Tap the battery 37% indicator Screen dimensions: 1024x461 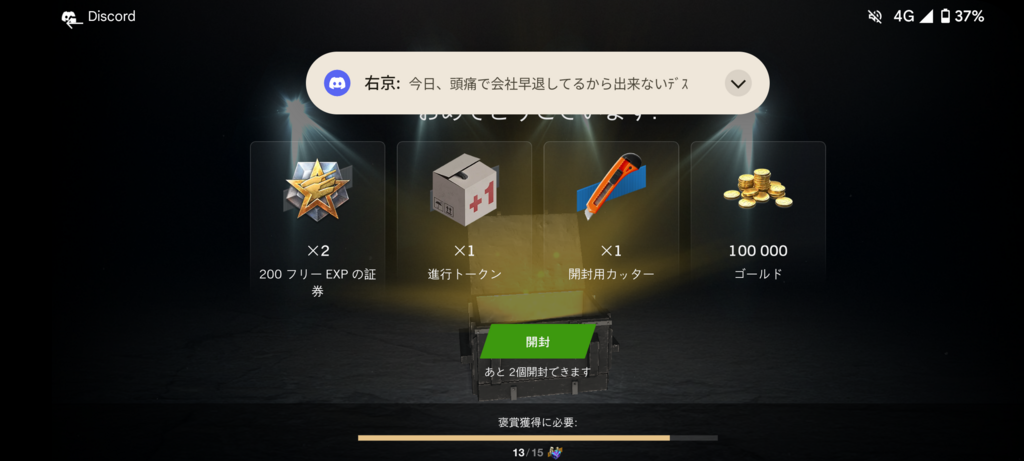pos(961,17)
